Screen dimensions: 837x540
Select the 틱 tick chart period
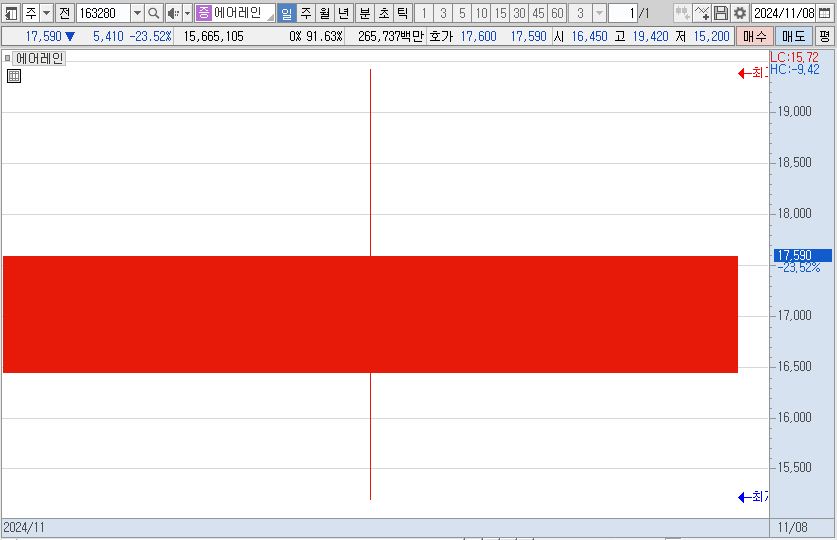pos(403,13)
